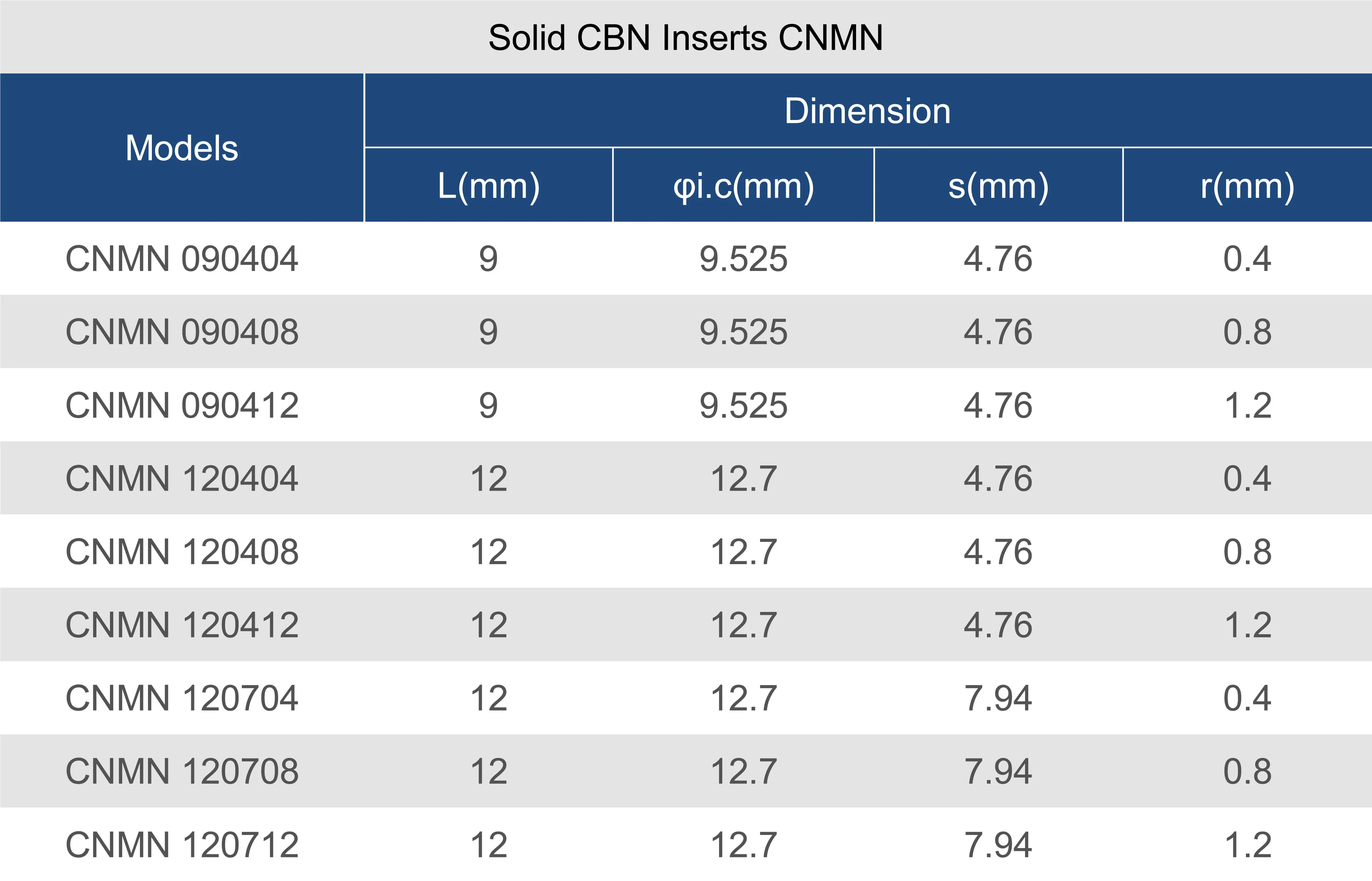Screen dimensions: 1372x881
Task: Click the table title Solid CBN Inserts CNMN
Action: (686, 38)
